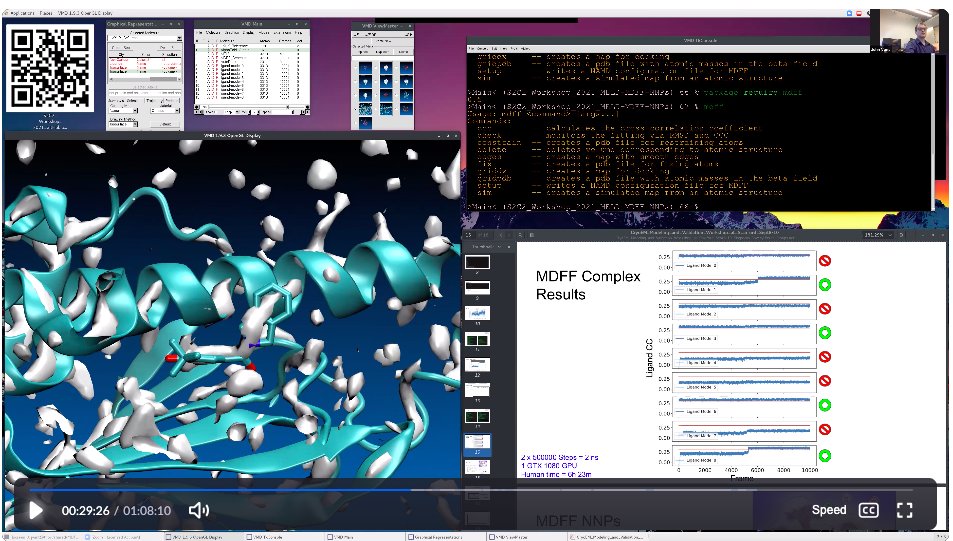Open the Help menu in VMD Main
Image resolution: width=953 pixels, height=541 pixels.
(298, 33)
